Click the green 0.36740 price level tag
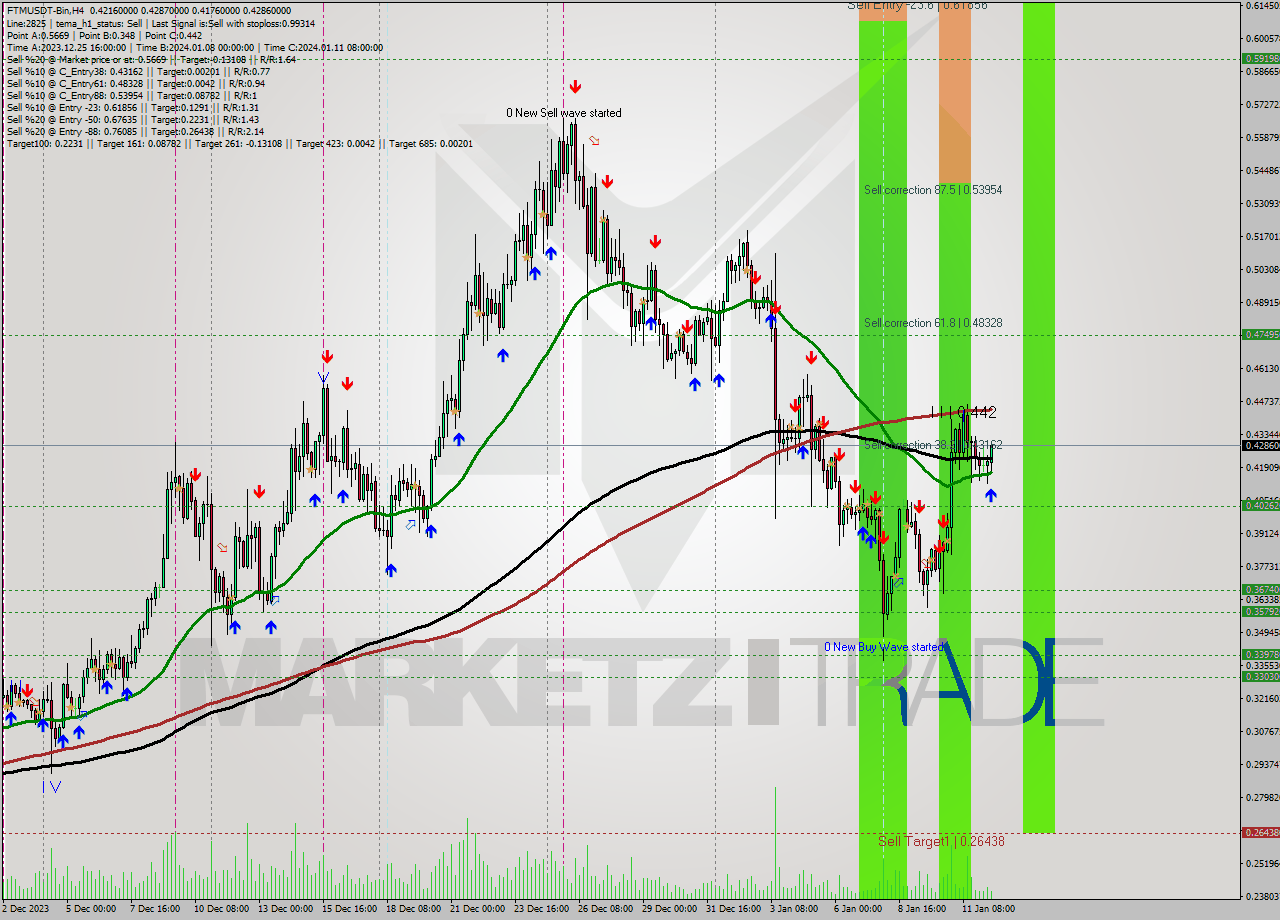Viewport: 1280px width, 920px height. [x=1260, y=589]
